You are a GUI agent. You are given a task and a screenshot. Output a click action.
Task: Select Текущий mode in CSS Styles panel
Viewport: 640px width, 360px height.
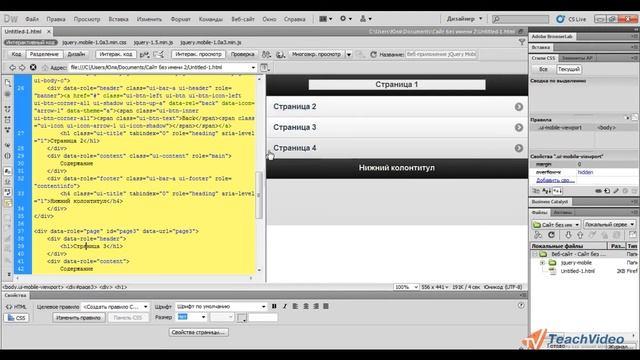pos(569,69)
